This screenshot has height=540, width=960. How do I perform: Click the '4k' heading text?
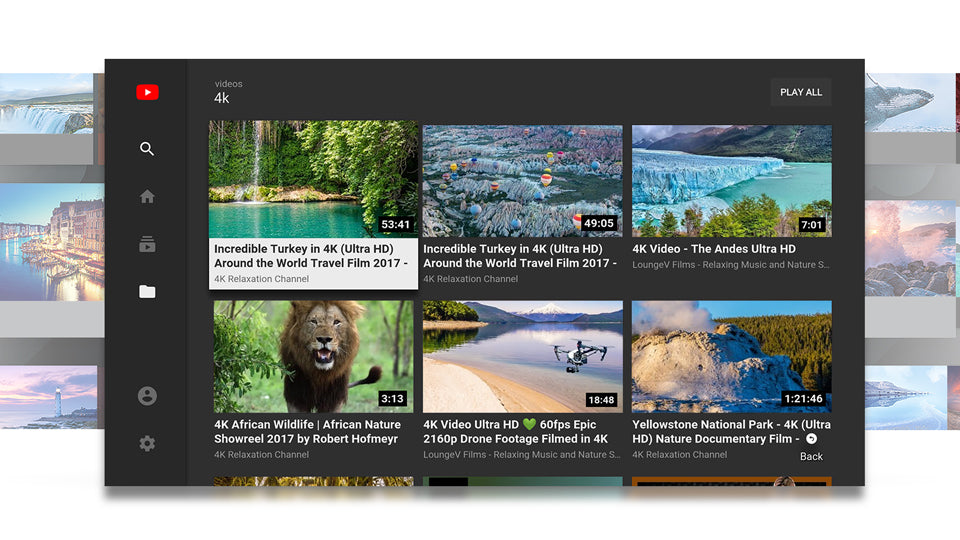click(222, 98)
